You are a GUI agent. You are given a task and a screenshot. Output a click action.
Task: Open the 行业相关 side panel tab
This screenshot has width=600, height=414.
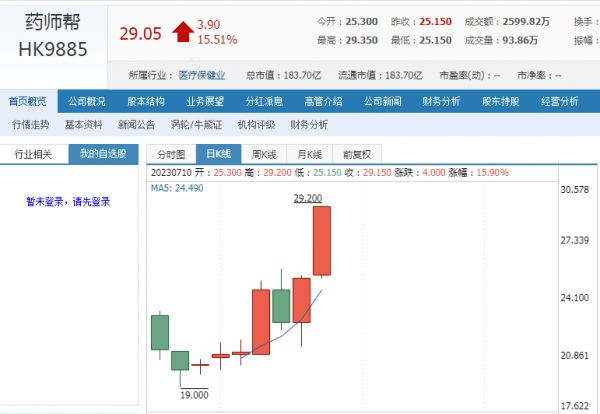tap(33, 154)
